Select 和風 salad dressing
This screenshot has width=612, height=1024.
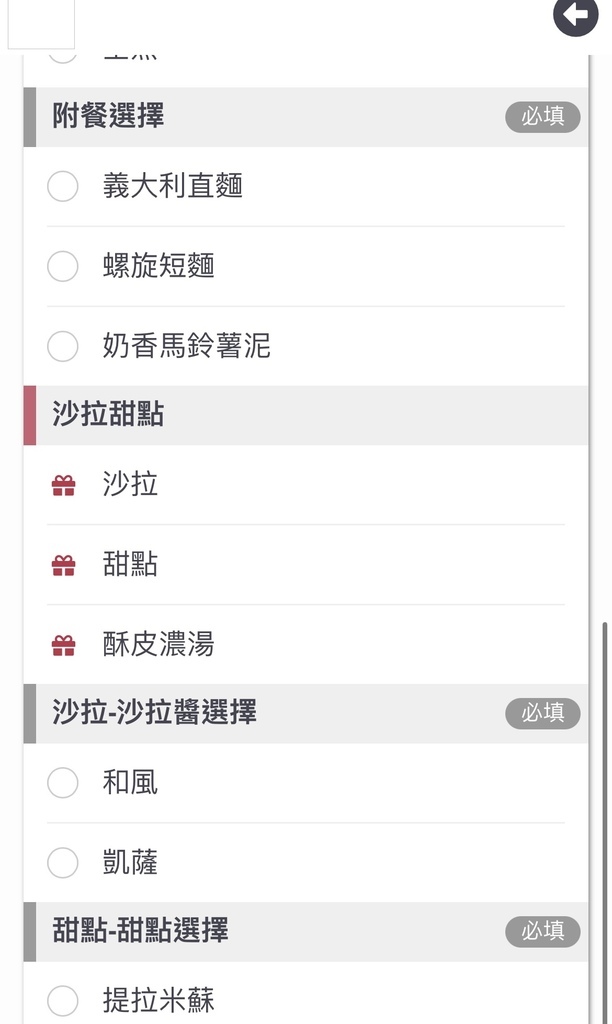[x=63, y=783]
